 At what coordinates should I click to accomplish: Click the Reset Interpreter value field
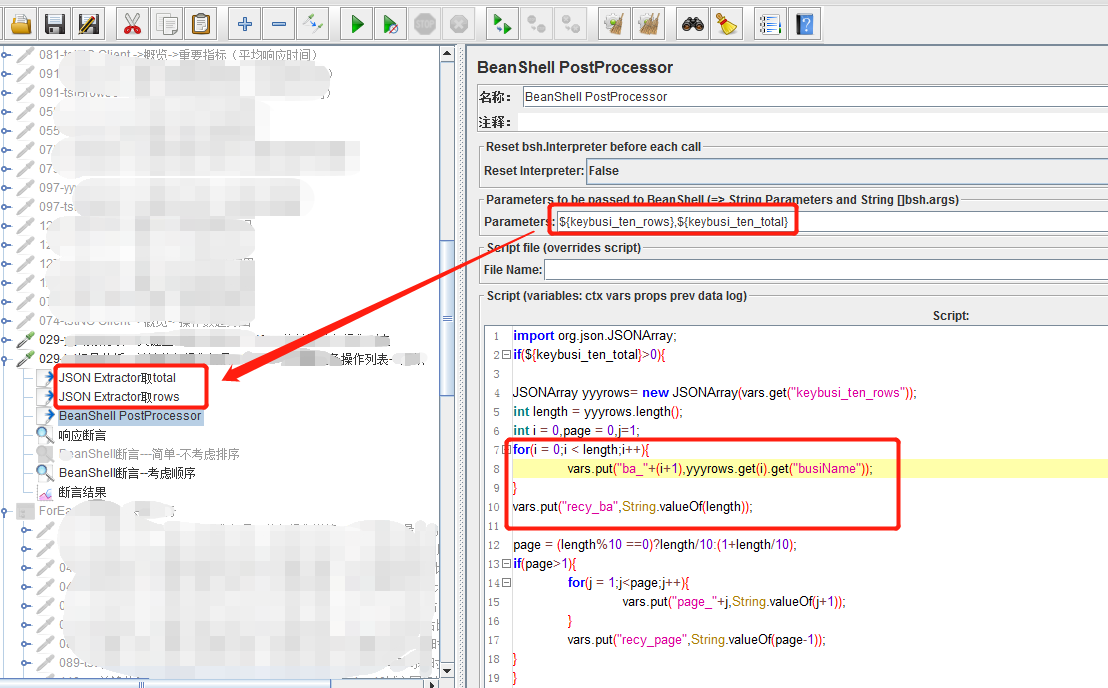847,171
